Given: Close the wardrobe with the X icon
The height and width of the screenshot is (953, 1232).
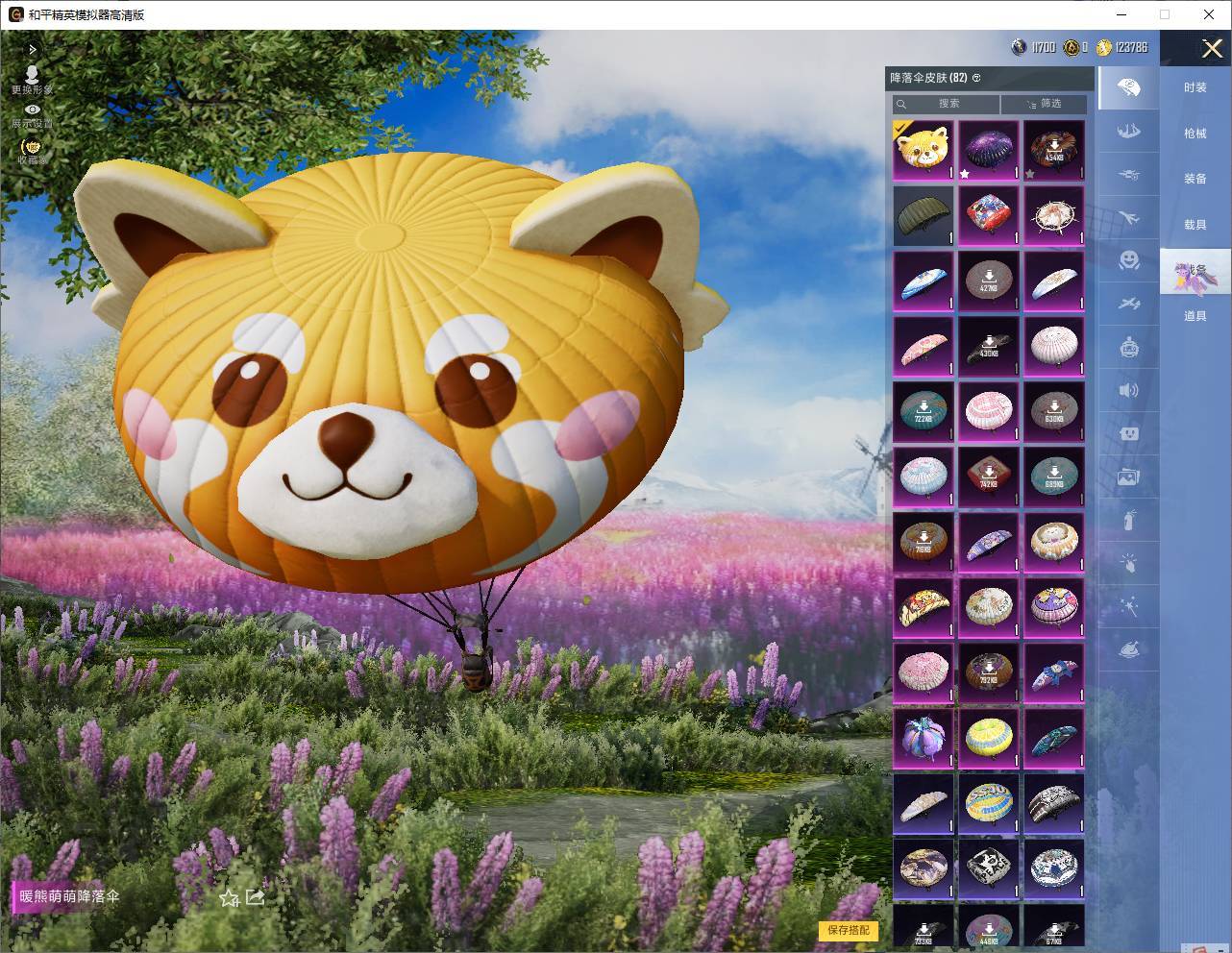Looking at the screenshot, I should [x=1212, y=48].
